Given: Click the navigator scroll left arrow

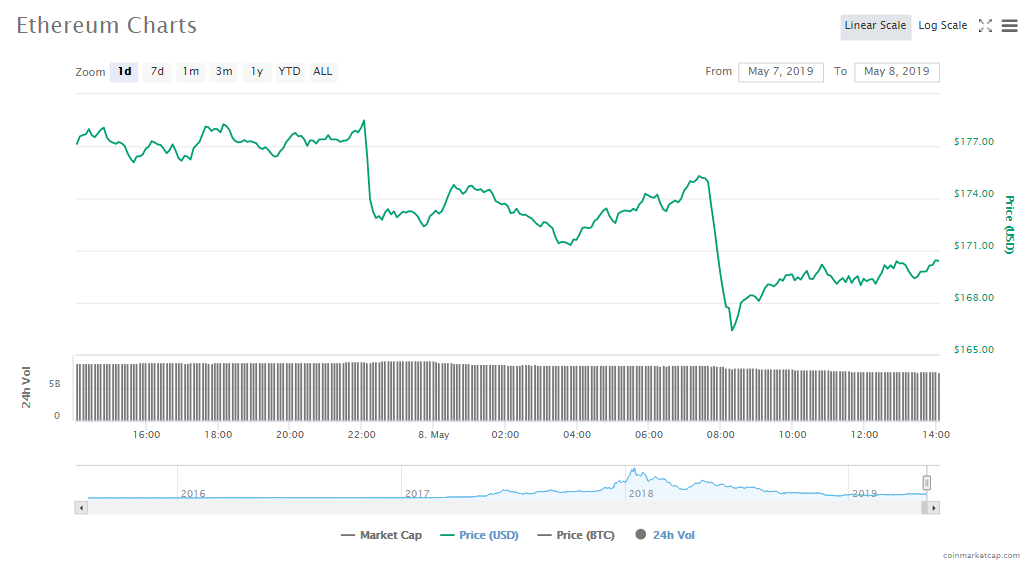Looking at the screenshot, I should click(82, 508).
